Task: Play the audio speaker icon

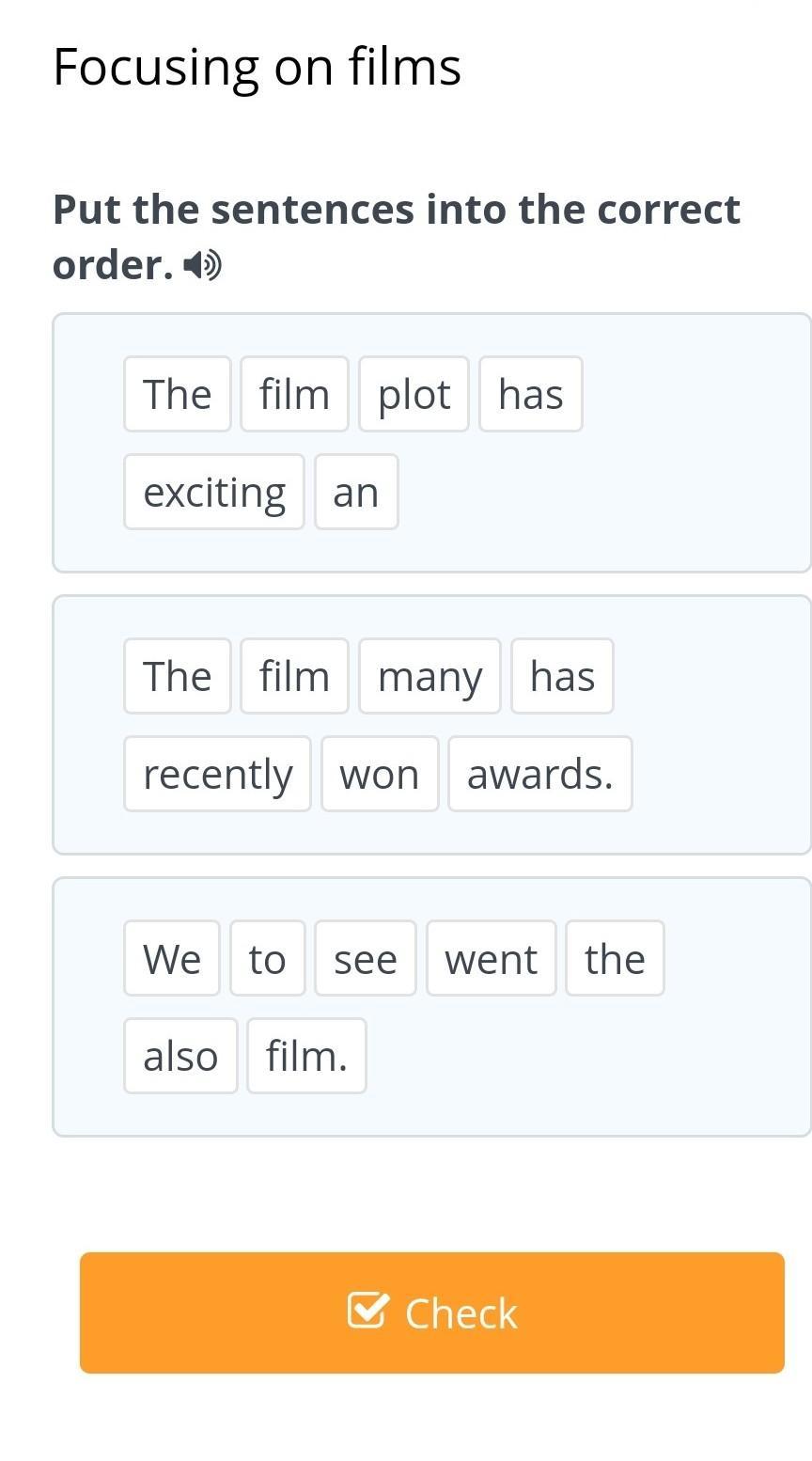Action: coord(202,266)
